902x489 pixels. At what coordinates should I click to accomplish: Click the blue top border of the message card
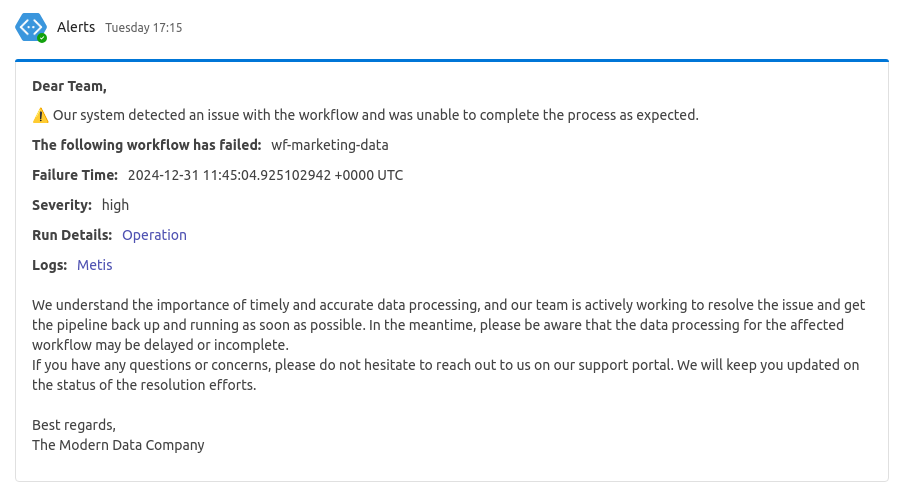(452, 60)
